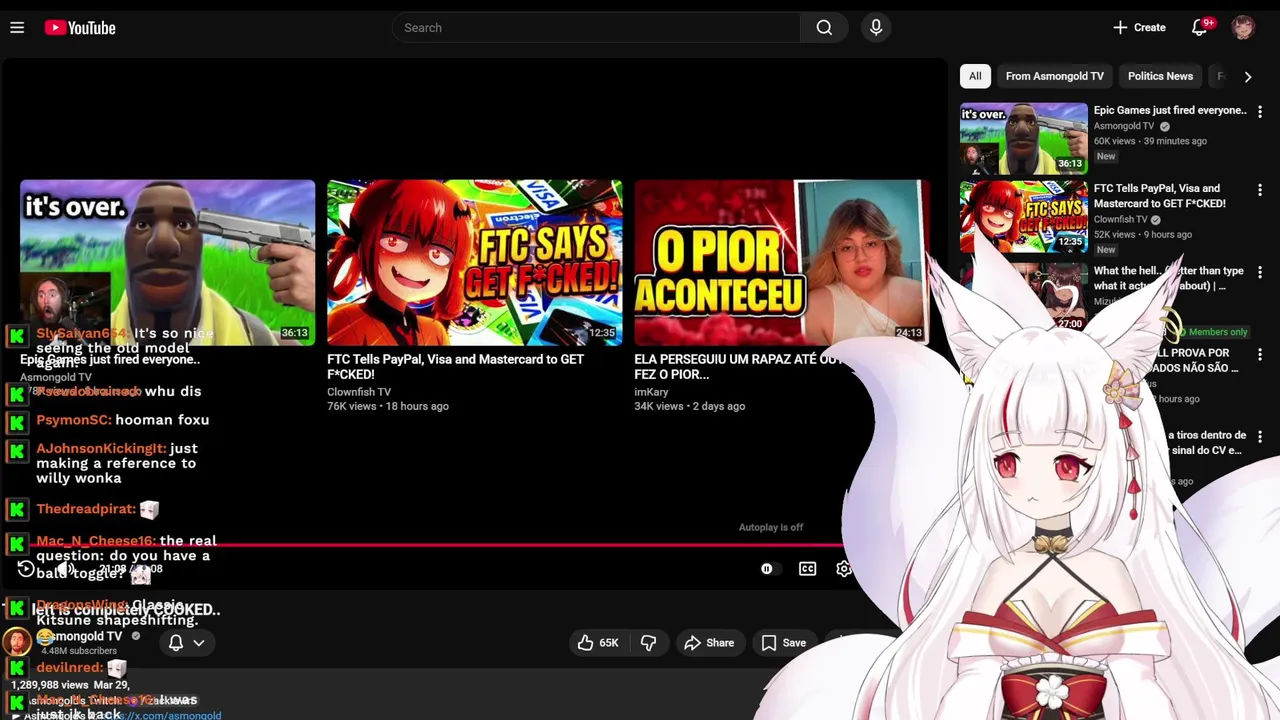Viewport: 1280px width, 720px height.
Task: Open the subscription notification bell dropdown
Action: tap(186, 643)
